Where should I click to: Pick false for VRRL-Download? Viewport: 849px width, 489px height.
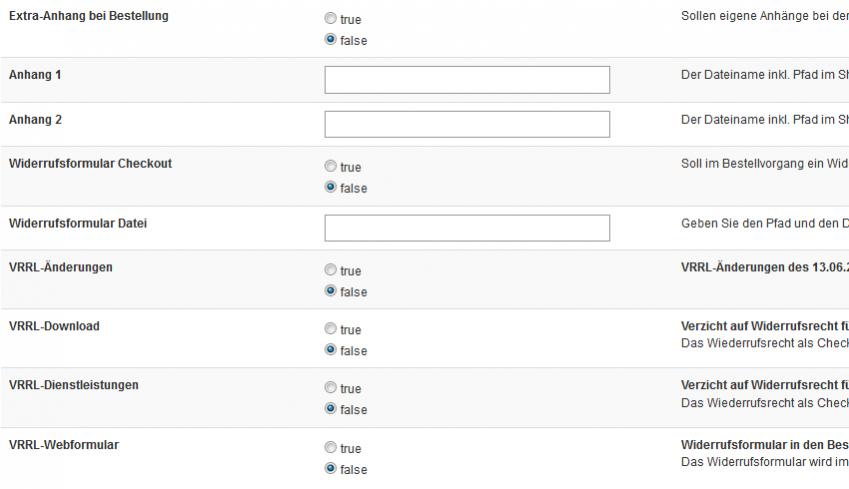click(331, 351)
